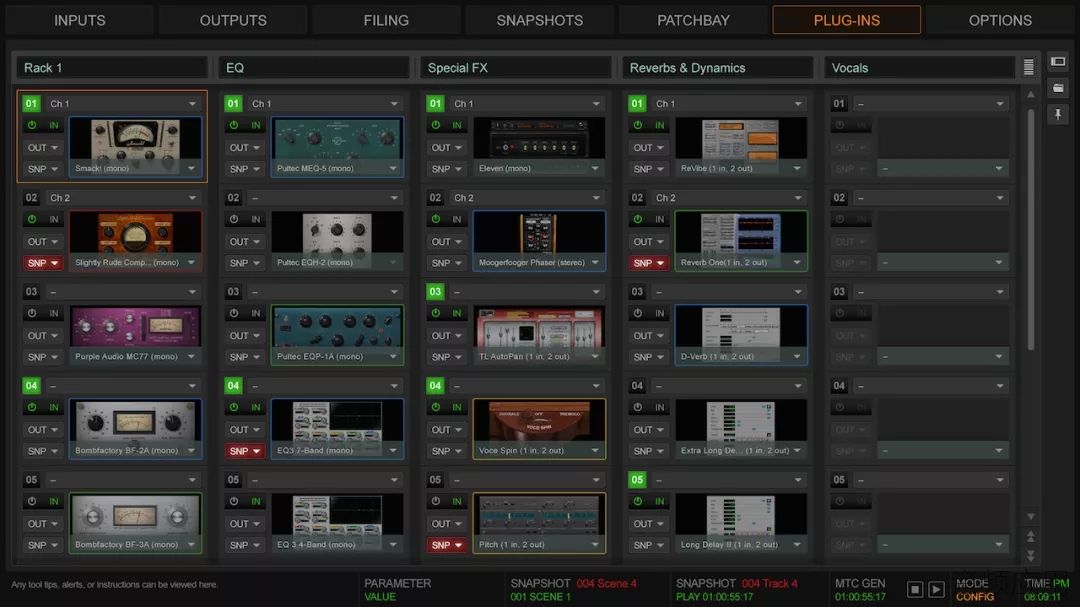Click the rack list view icon beside Vocals
Screen dimensions: 1080x607
[x=1028, y=66]
